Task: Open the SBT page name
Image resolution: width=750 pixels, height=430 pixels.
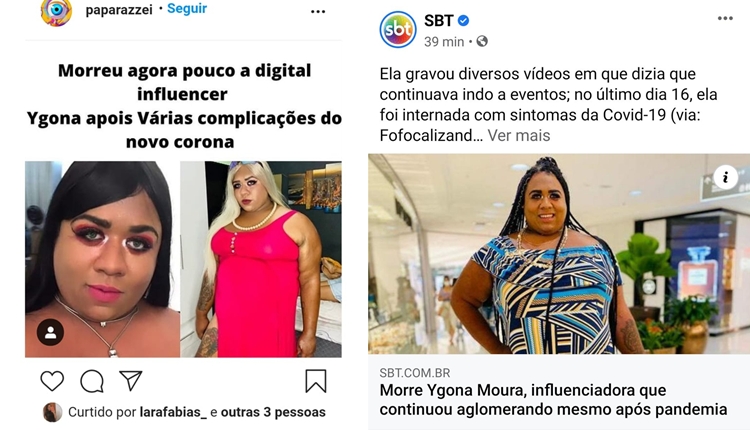Action: (x=439, y=21)
